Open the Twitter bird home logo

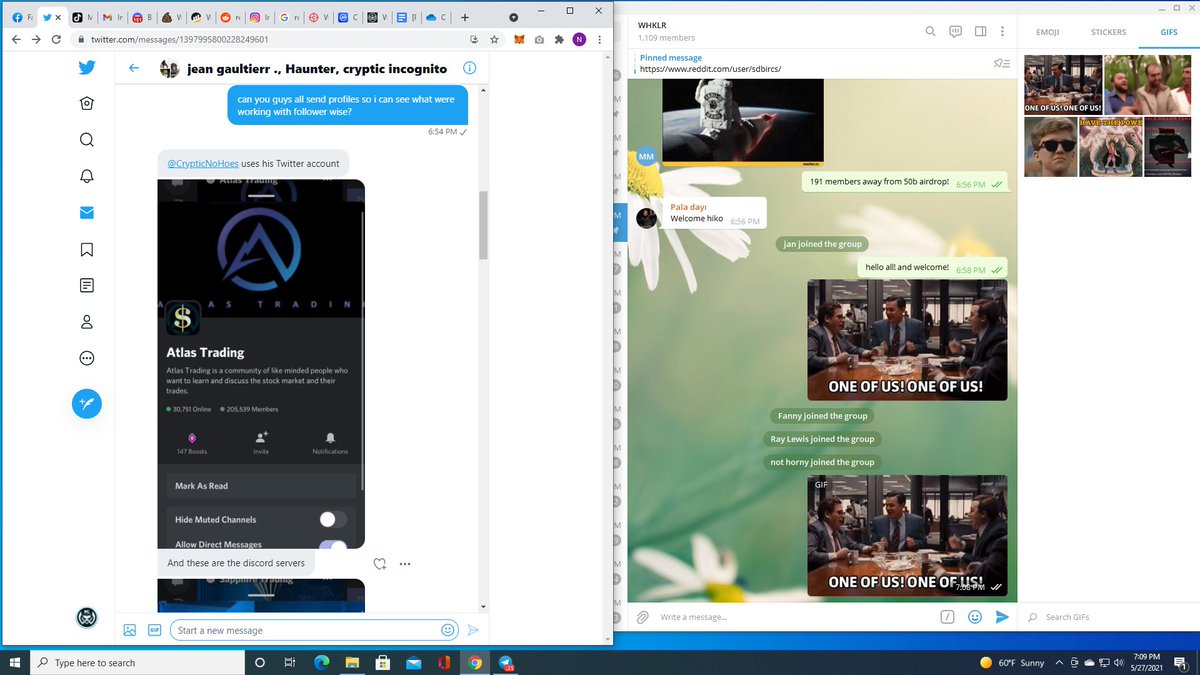(x=87, y=68)
